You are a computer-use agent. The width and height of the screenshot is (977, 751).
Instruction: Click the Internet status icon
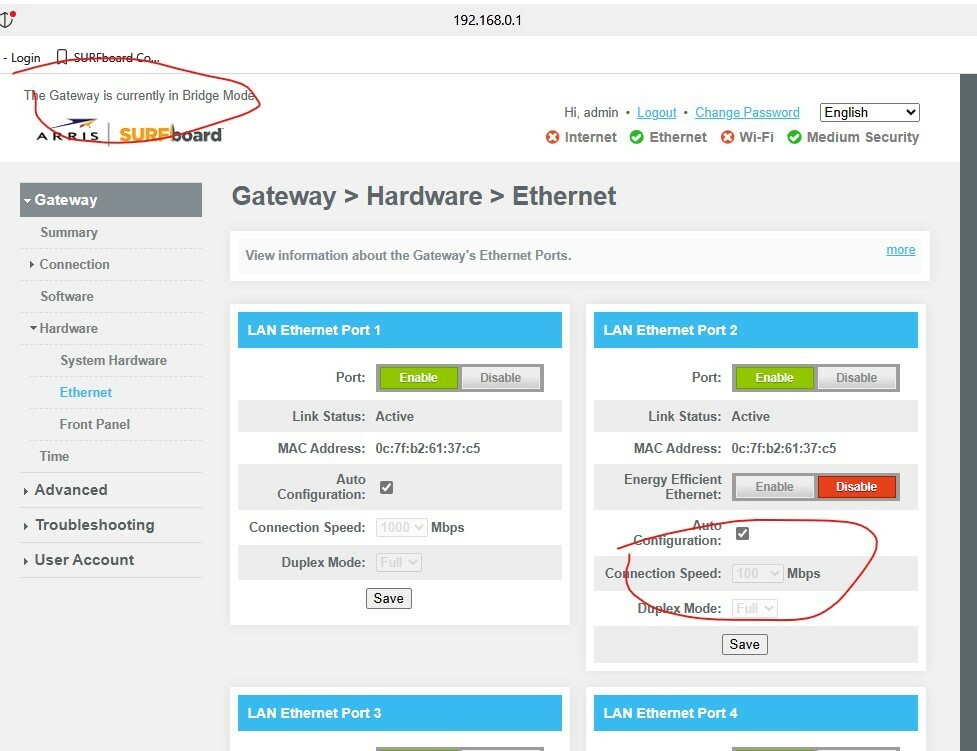tap(552, 137)
